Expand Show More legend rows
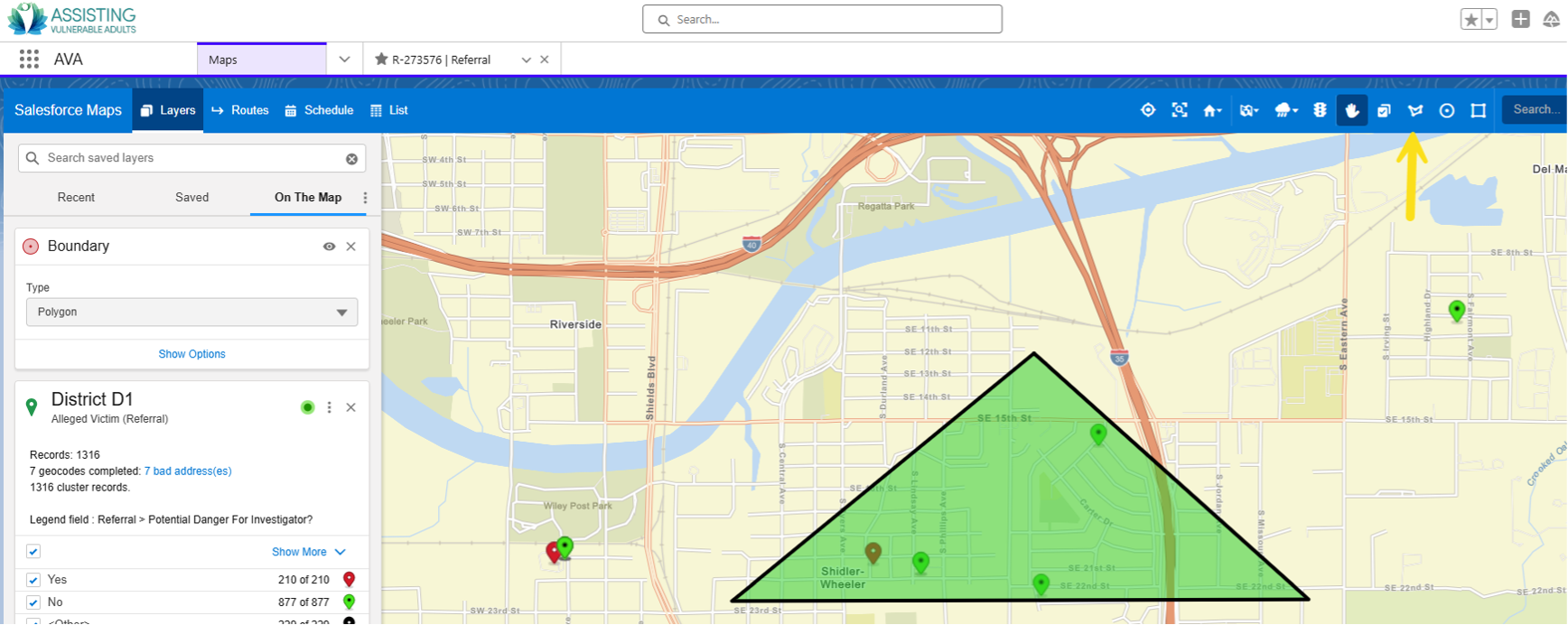The height and width of the screenshot is (625, 1568). [308, 552]
